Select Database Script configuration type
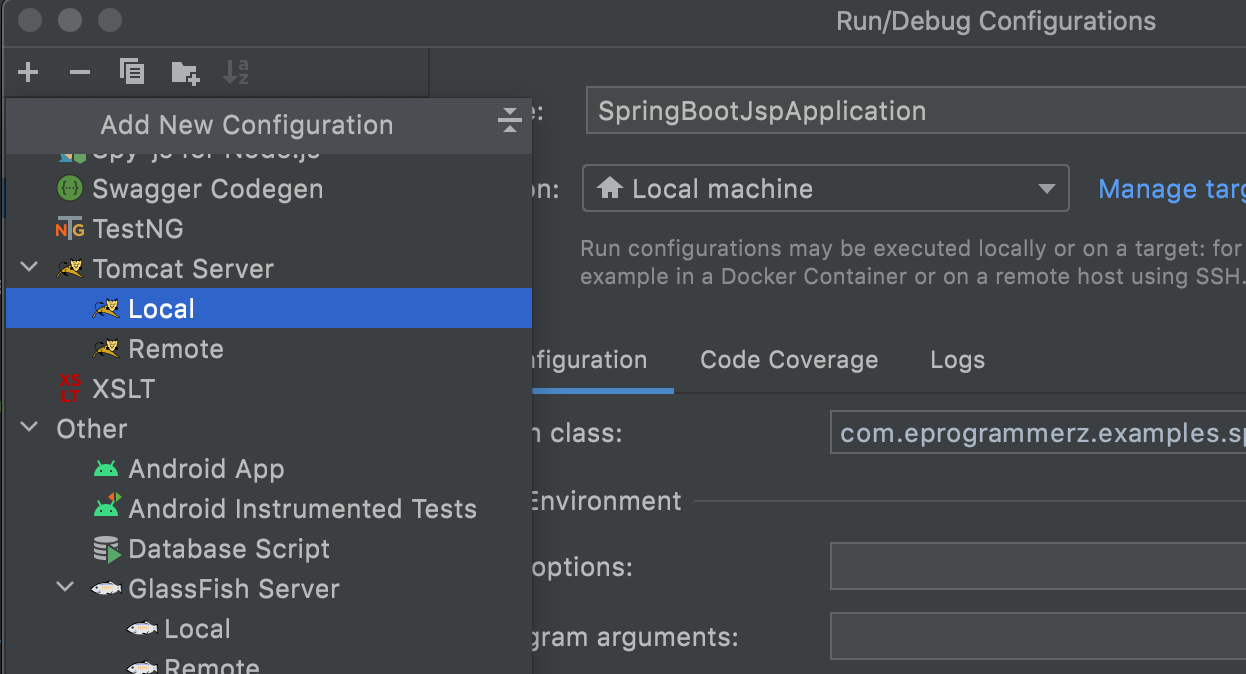This screenshot has height=674, width=1246. click(x=269, y=549)
